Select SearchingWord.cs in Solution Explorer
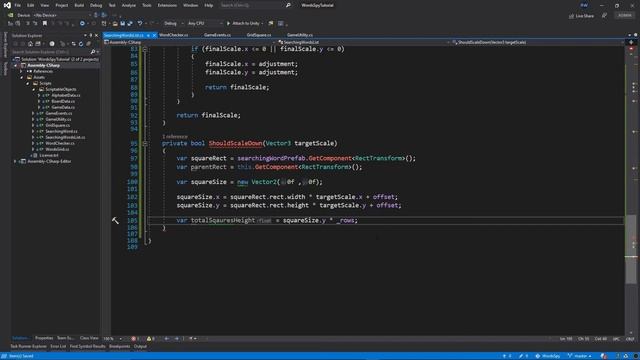 (x=61, y=131)
